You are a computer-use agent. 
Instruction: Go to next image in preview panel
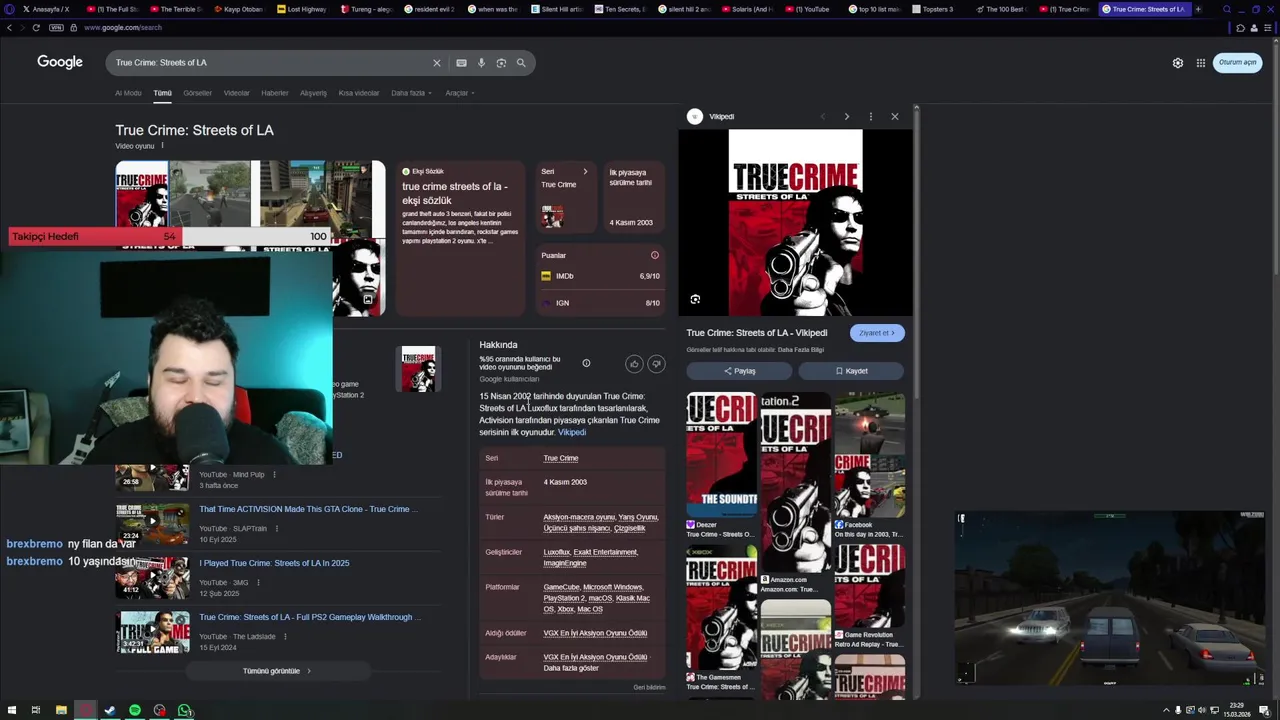(846, 117)
